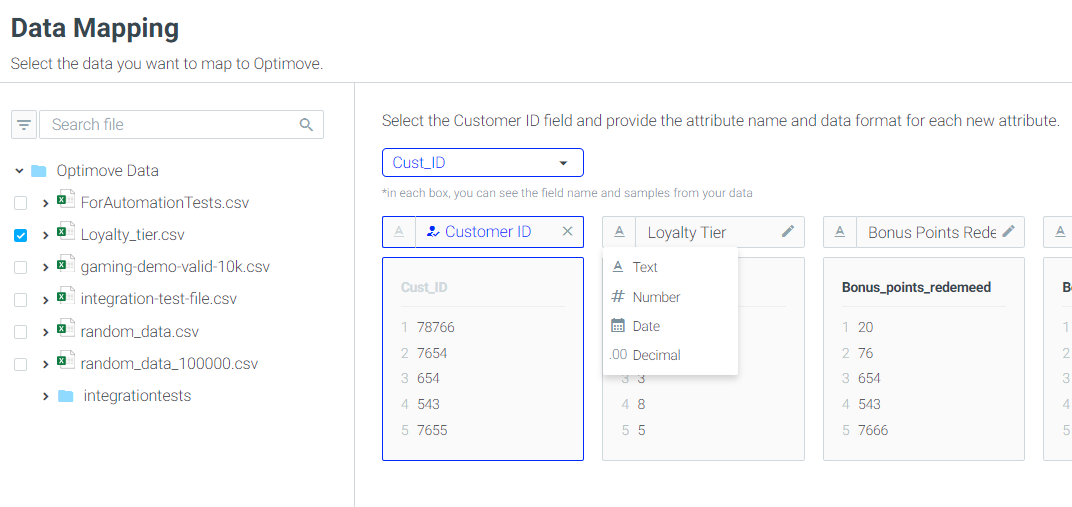
Task: Open the Cust_ID dropdown
Action: (483, 163)
